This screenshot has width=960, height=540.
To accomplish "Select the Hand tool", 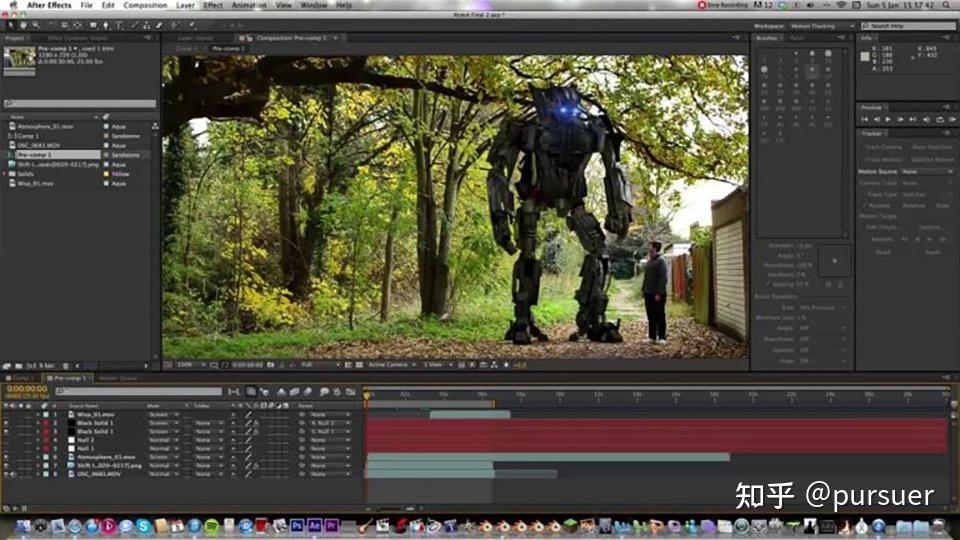I will (x=23, y=25).
